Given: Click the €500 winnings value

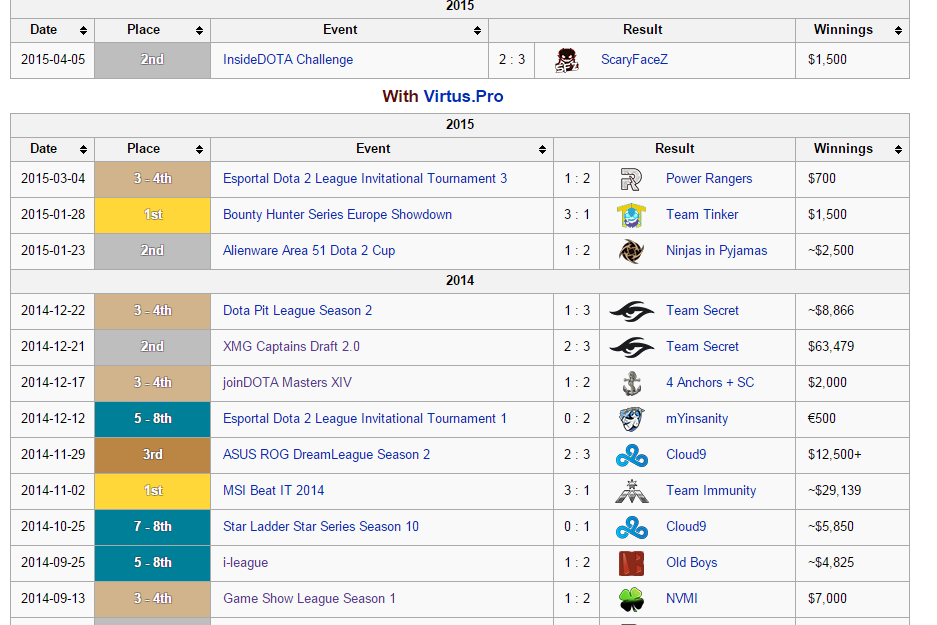Looking at the screenshot, I should (x=822, y=418).
